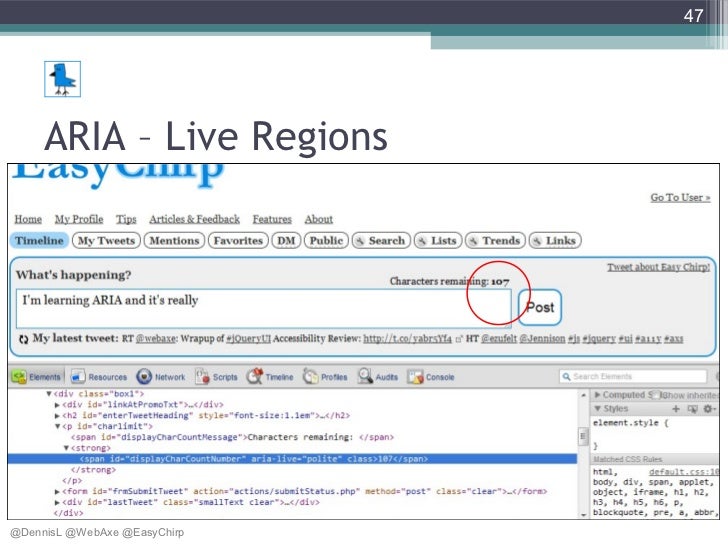Open the default.css source link

(683, 472)
